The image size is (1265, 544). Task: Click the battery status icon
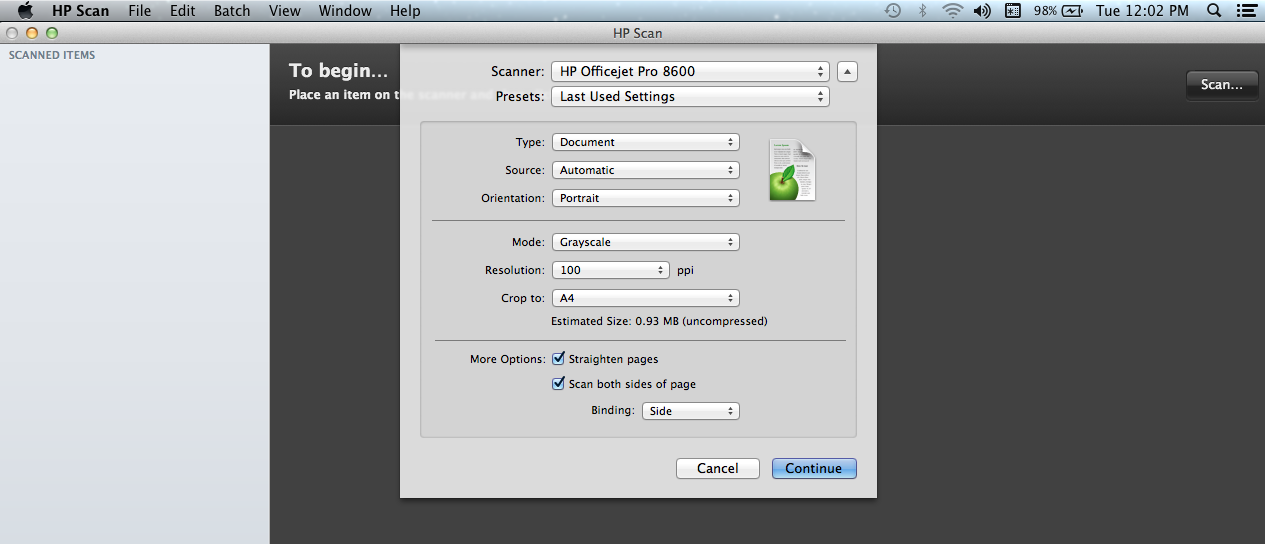tap(1073, 11)
